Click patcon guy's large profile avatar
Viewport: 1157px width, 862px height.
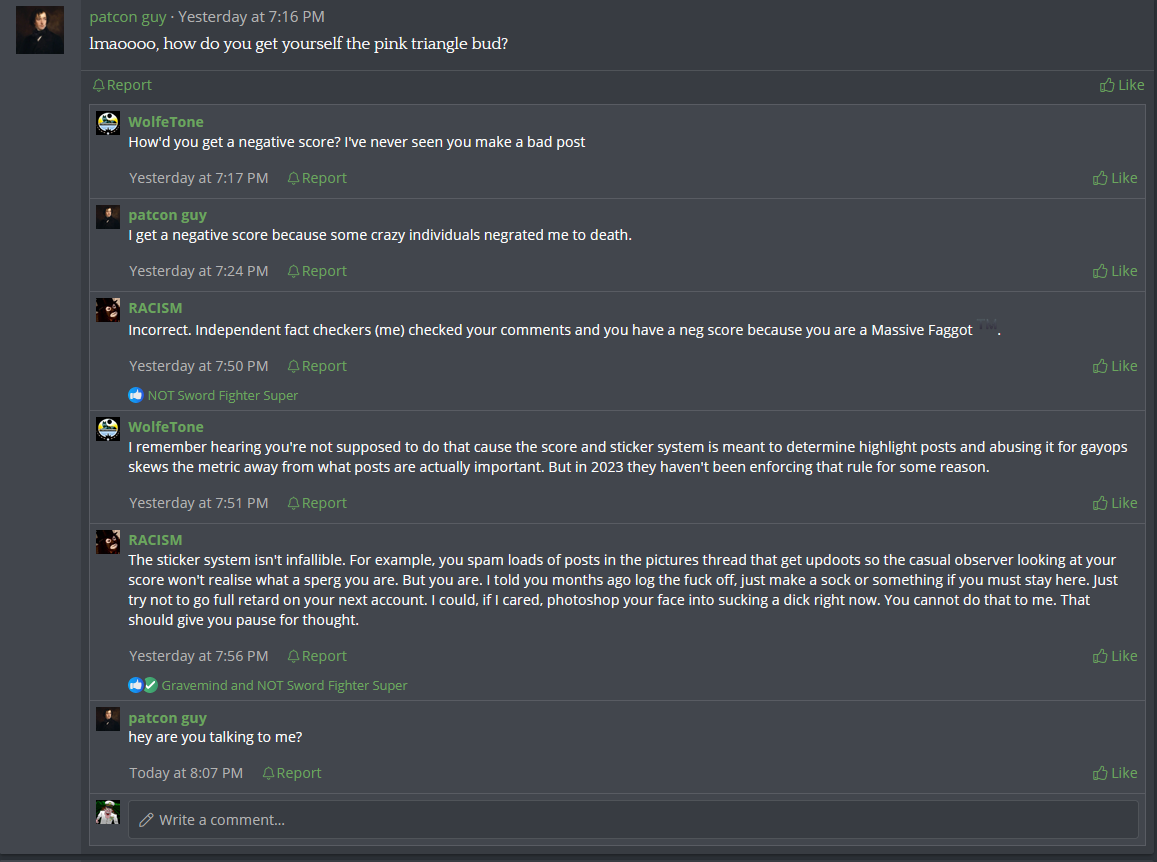(40, 30)
